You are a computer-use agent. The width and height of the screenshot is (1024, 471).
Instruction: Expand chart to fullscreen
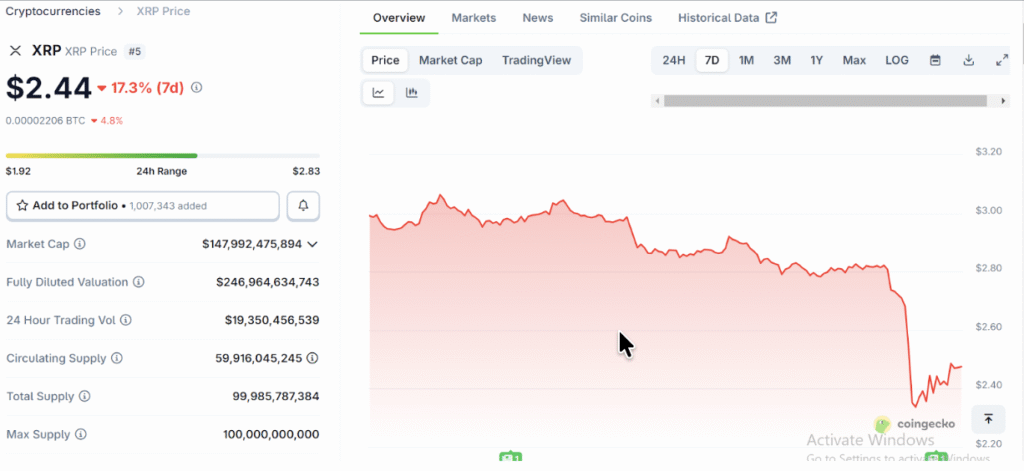1002,60
